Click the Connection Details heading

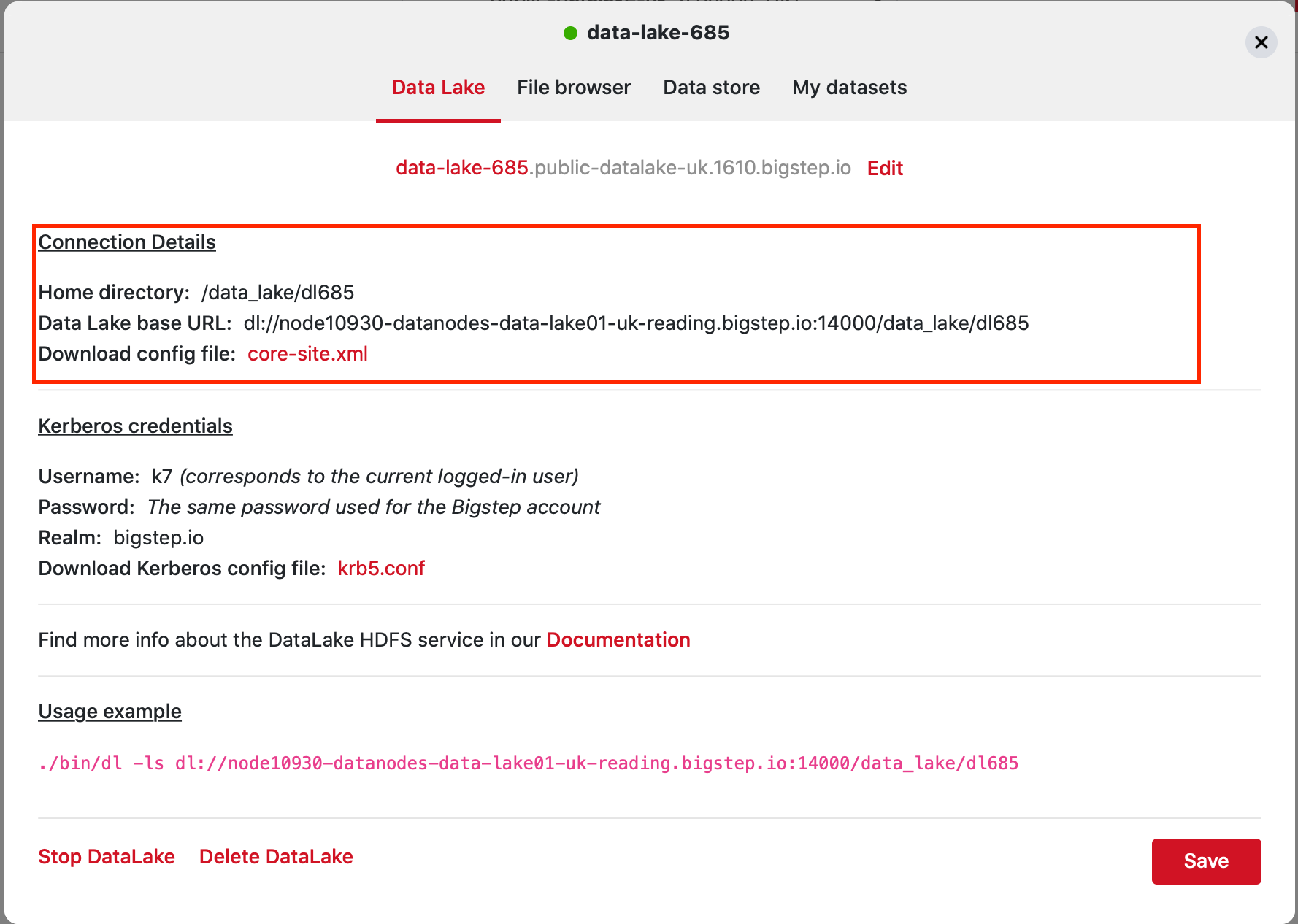127,242
